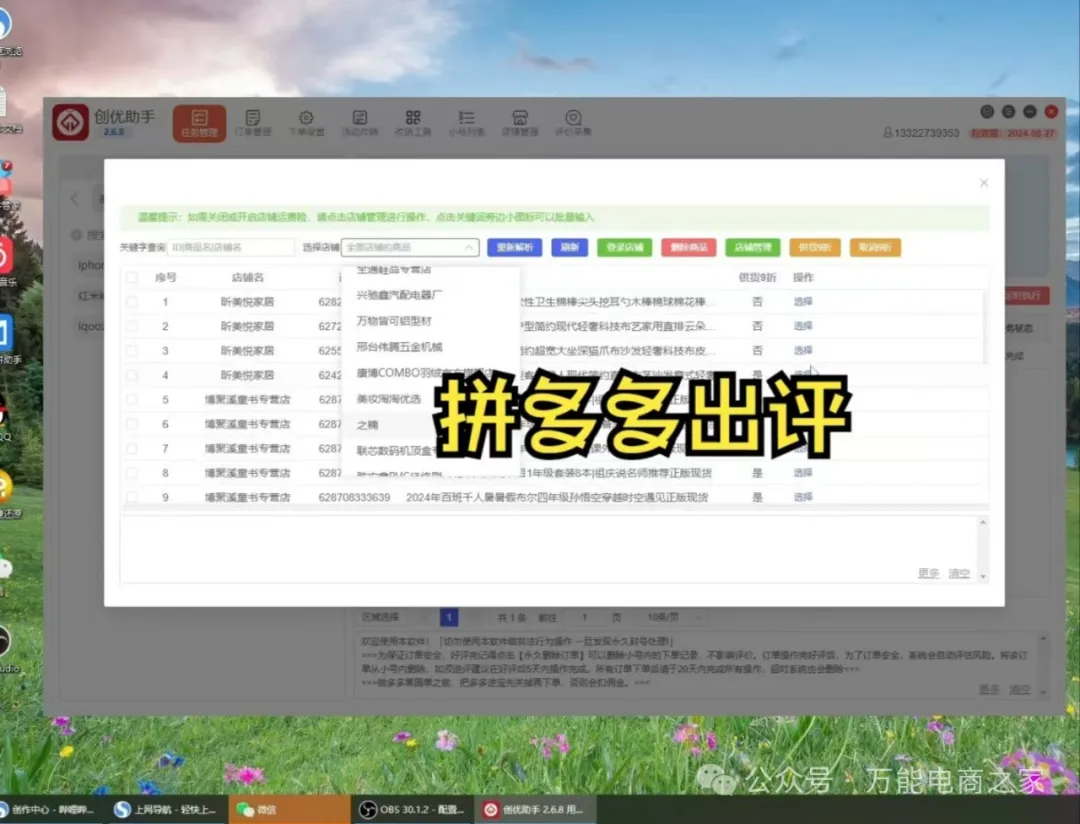The width and height of the screenshot is (1080, 824).
Task: Click the 关键字查询 search input field
Action: coord(231,247)
